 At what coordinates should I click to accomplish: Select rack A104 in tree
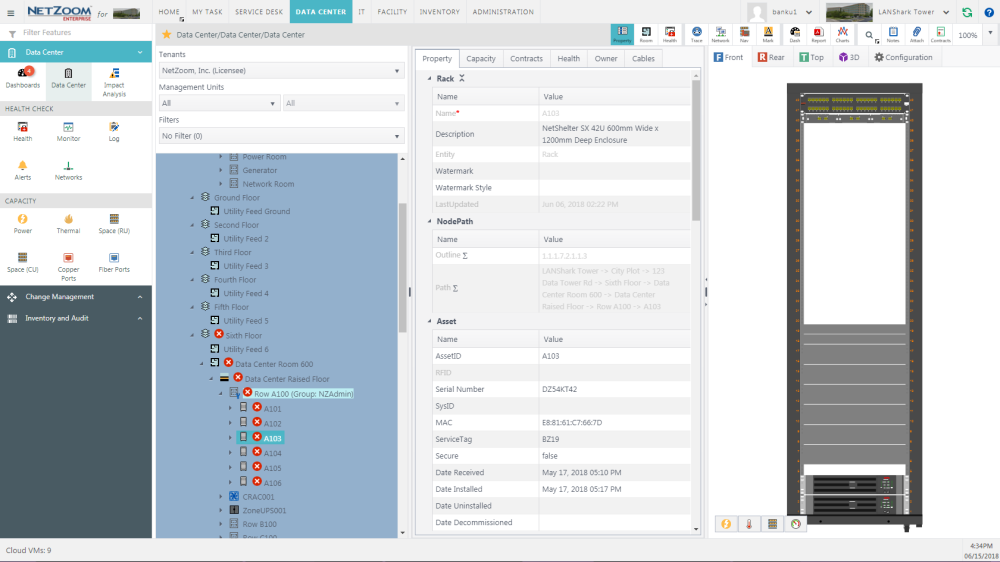click(272, 453)
